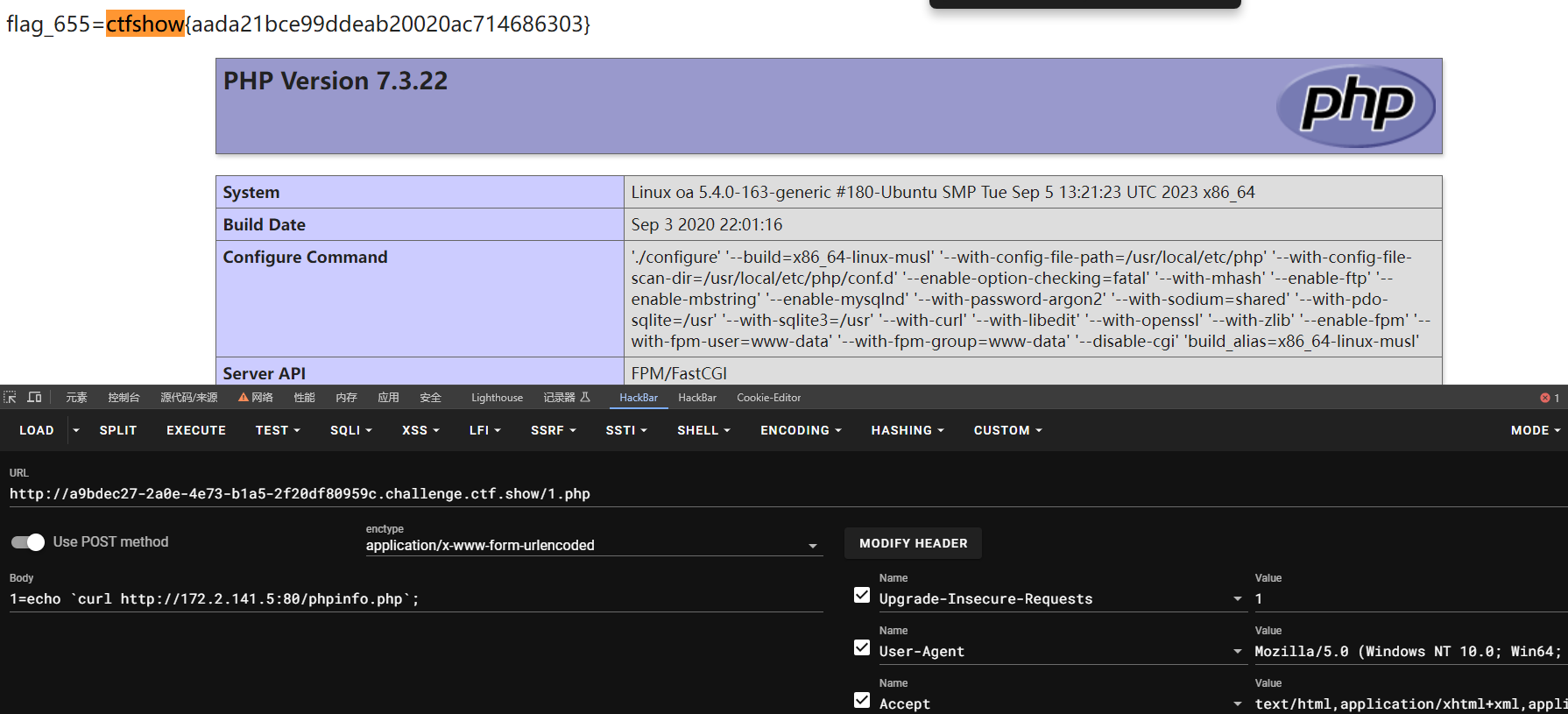Toggle device toolbar icon in DevTools
This screenshot has height=714, width=1568.
tap(34, 397)
